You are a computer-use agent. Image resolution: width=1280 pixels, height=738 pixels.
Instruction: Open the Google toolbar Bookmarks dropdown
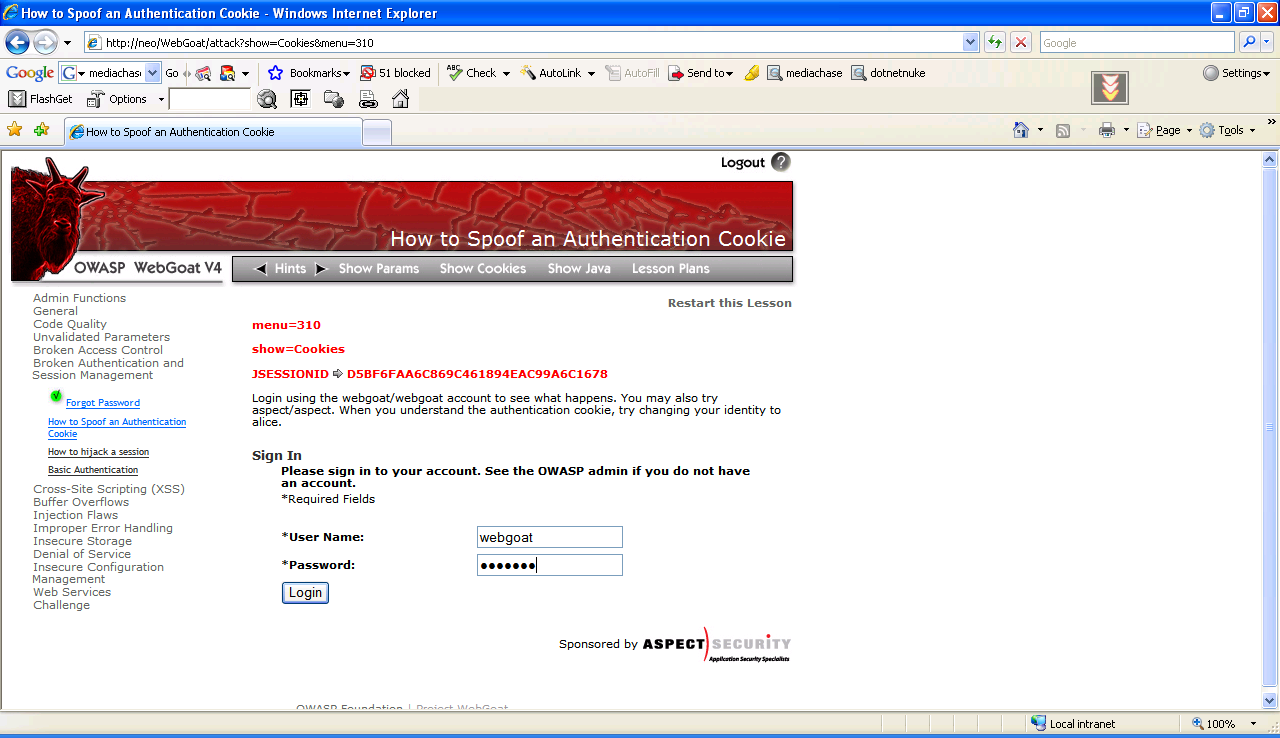(309, 73)
